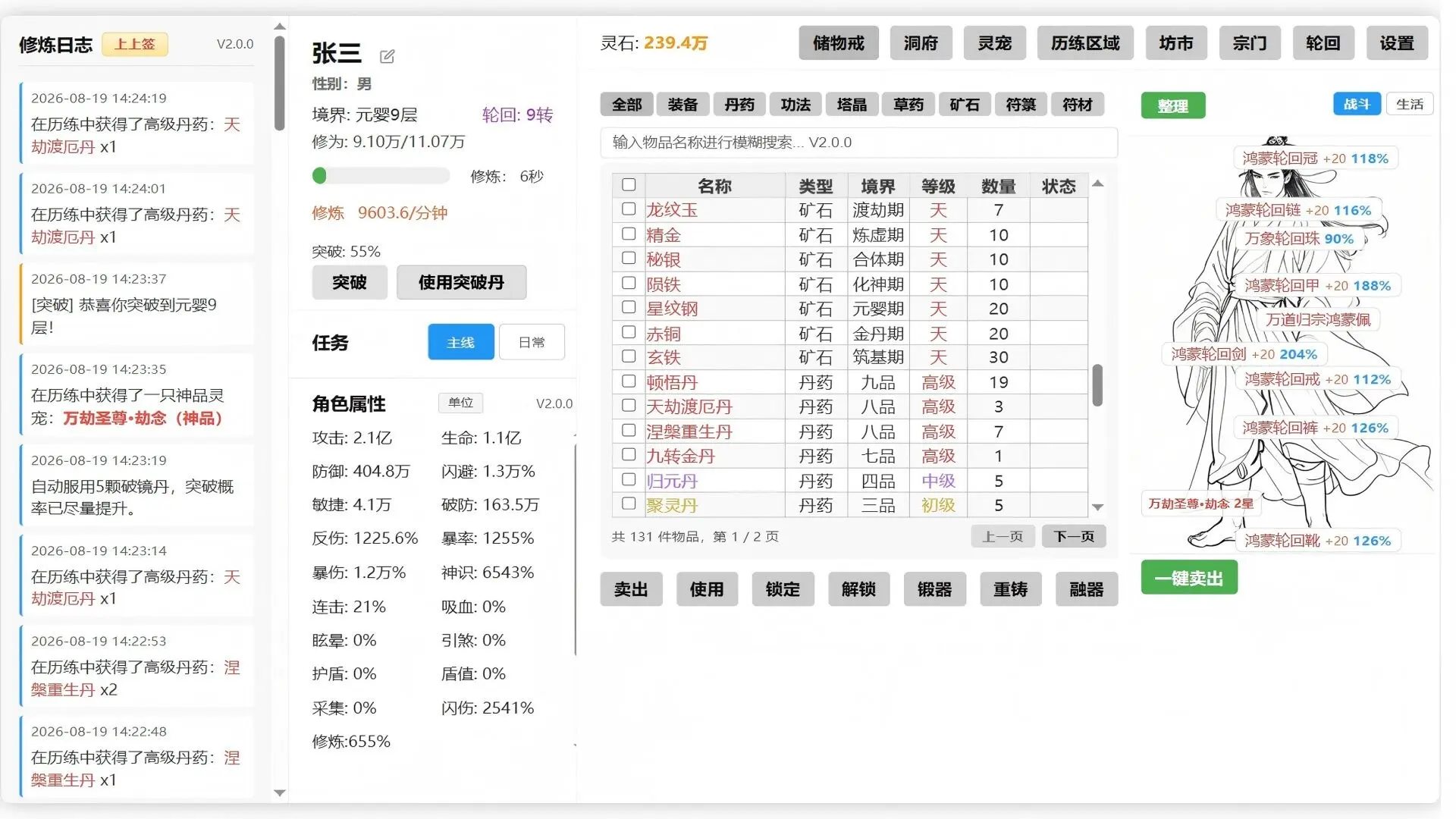Switch to the 矿石 filter tab
Screen dimensions: 1456x819
[965, 105]
